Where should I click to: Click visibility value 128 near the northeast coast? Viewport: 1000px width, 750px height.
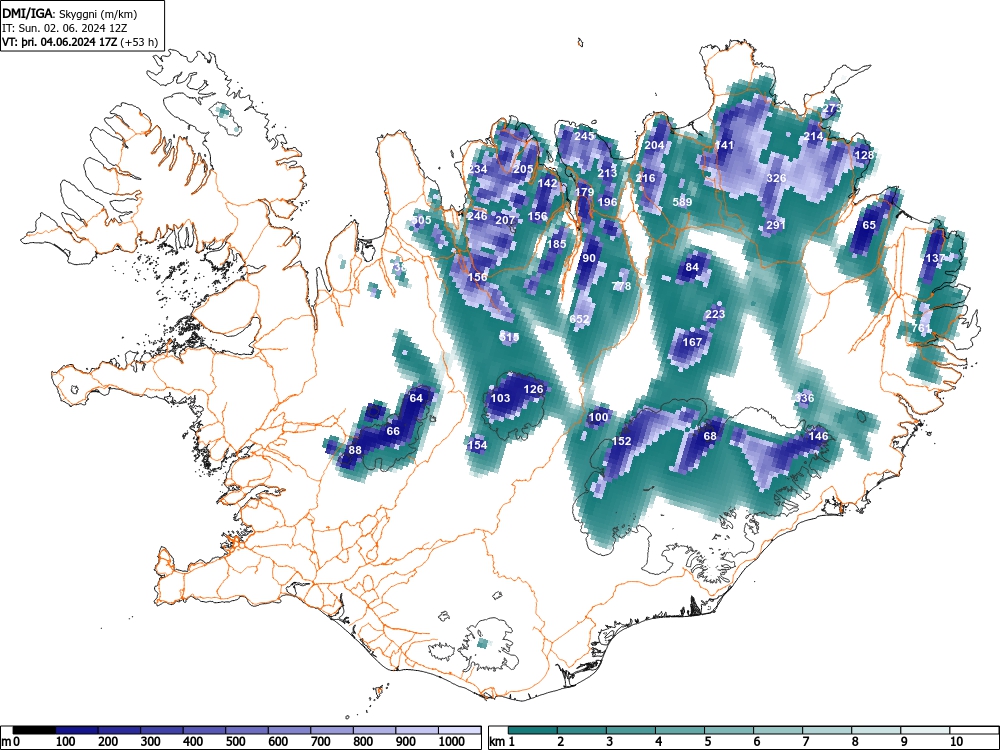click(864, 155)
